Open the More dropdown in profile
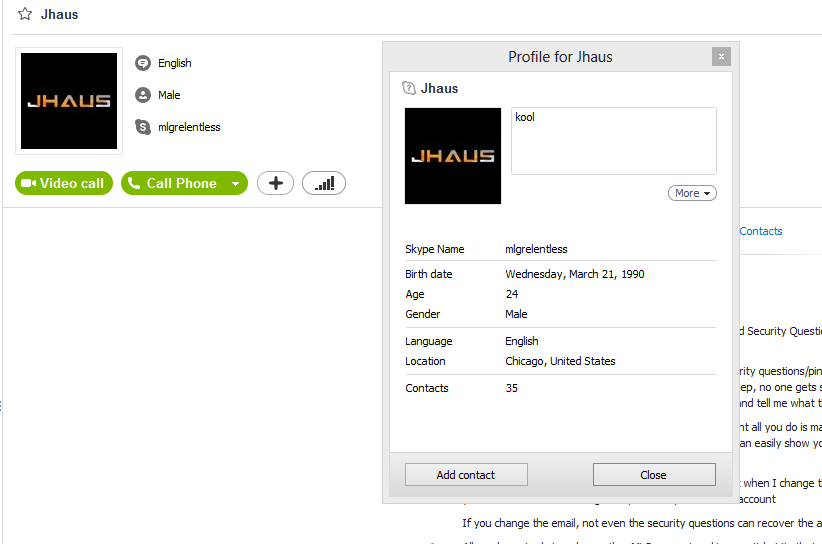Image resolution: width=822 pixels, height=544 pixels. tap(692, 193)
